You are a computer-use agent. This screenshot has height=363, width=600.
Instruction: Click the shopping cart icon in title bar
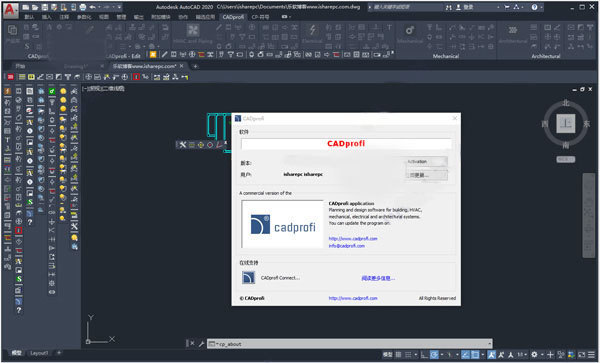click(x=507, y=7)
